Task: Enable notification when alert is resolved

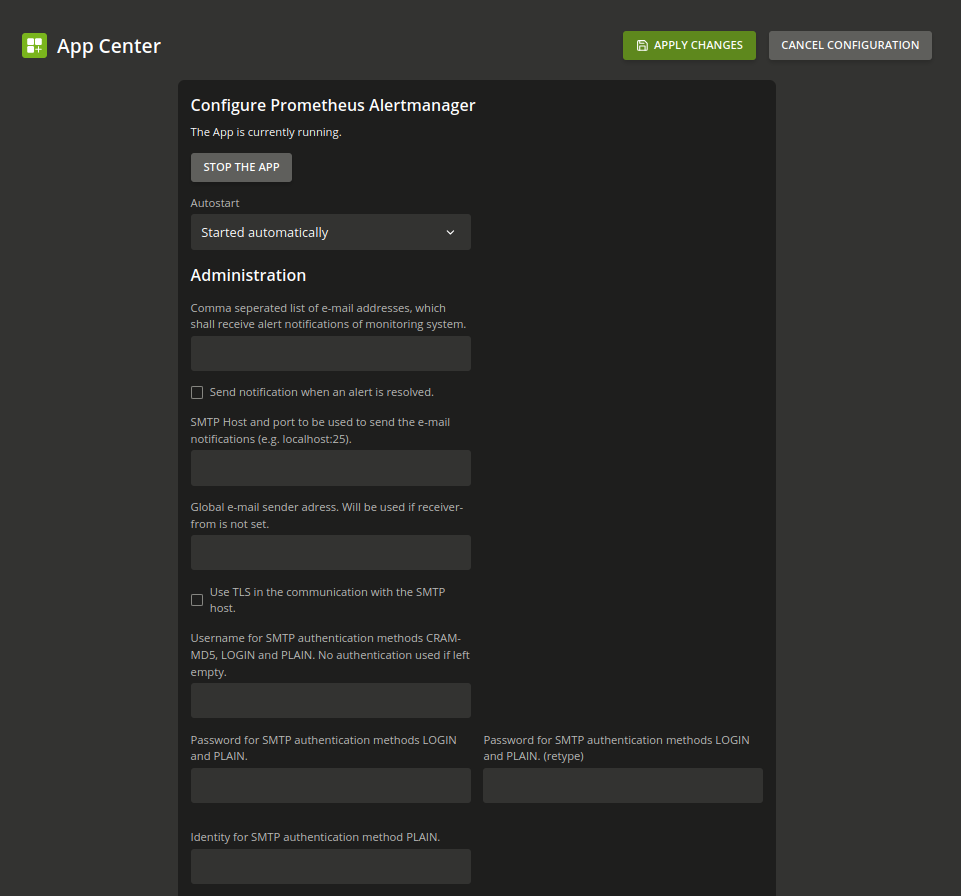Action: (197, 392)
